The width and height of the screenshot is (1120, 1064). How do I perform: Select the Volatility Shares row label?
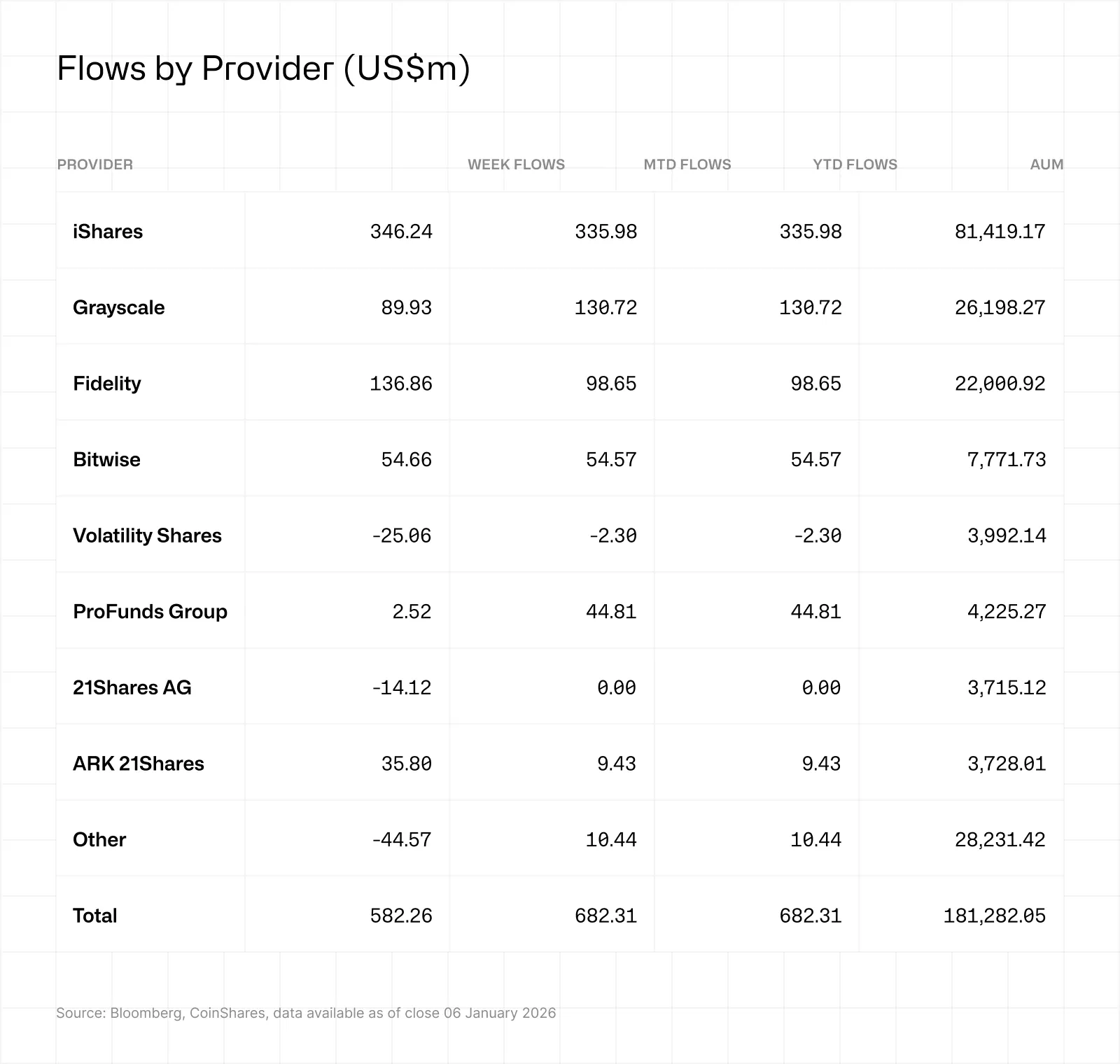click(x=147, y=535)
